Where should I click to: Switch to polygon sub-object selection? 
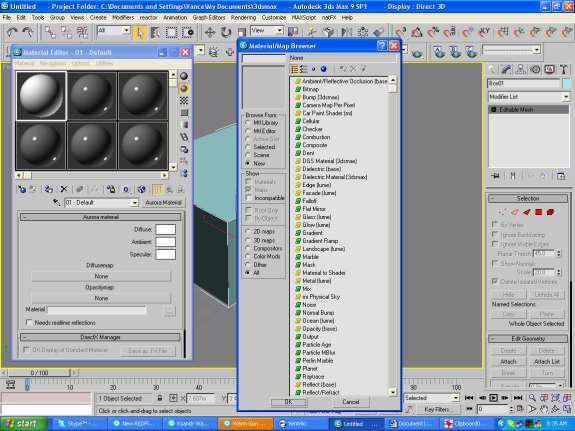(538, 212)
